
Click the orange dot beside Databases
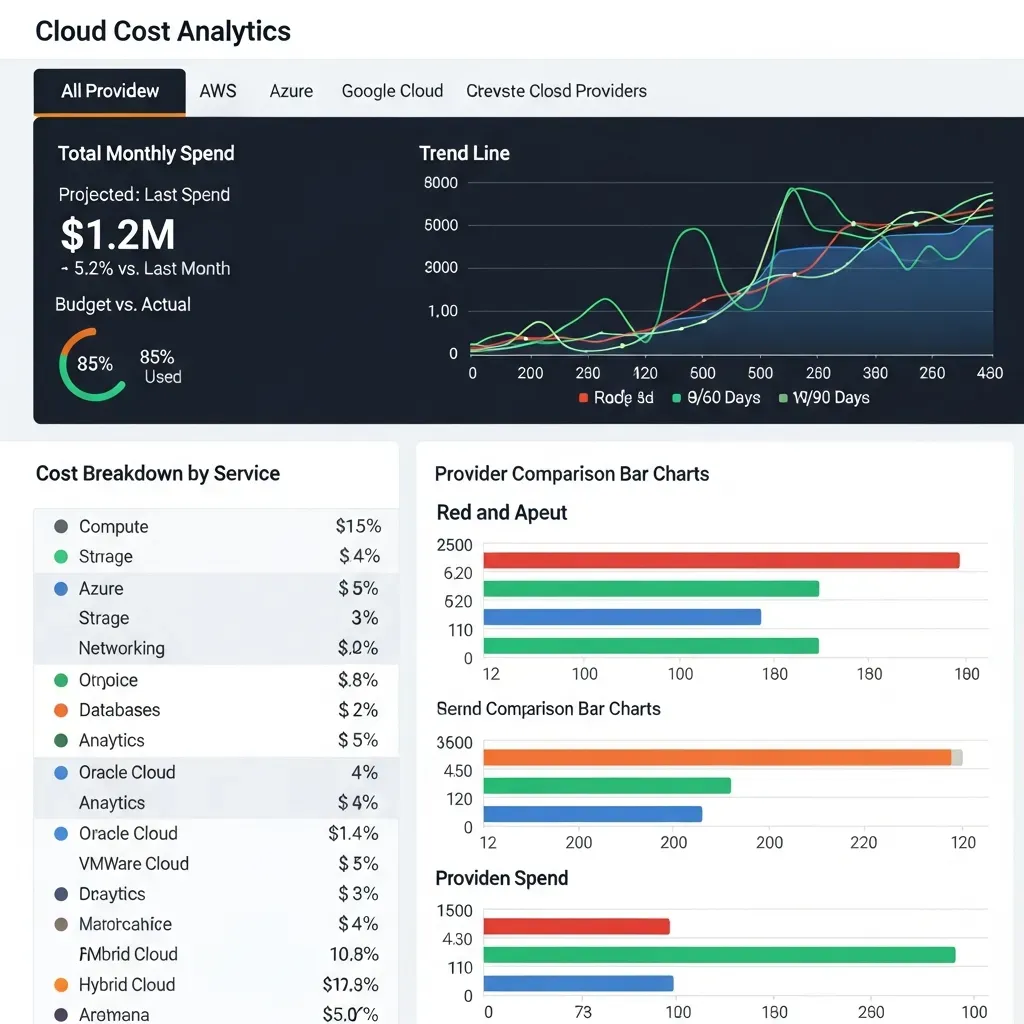pyautogui.click(x=61, y=710)
